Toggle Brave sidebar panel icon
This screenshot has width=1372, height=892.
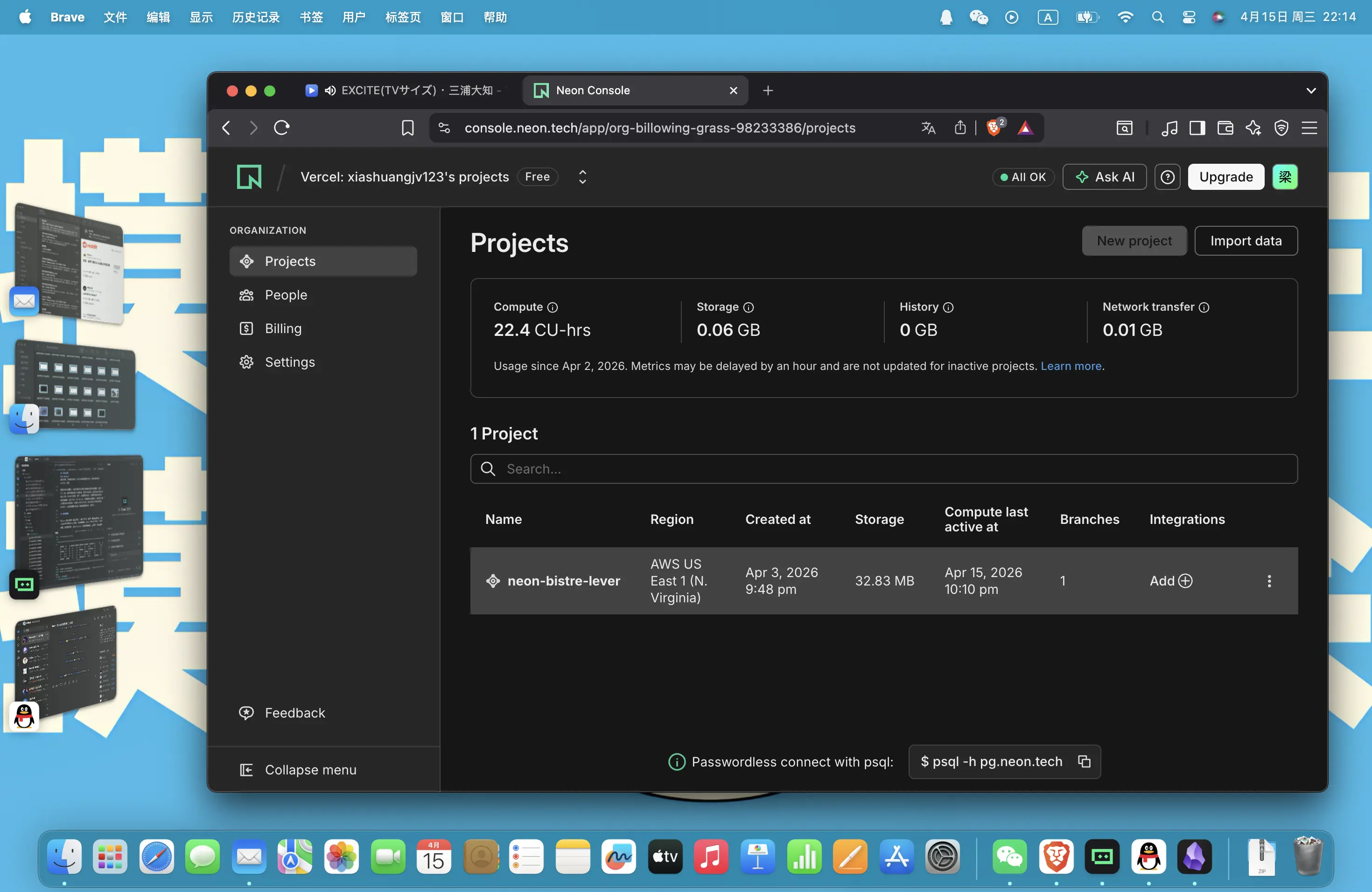tap(1197, 127)
